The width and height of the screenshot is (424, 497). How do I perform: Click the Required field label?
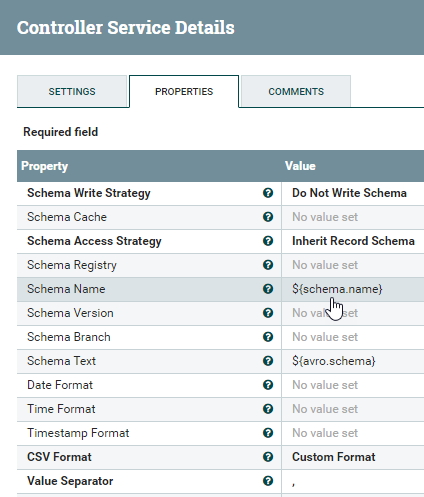point(61,132)
